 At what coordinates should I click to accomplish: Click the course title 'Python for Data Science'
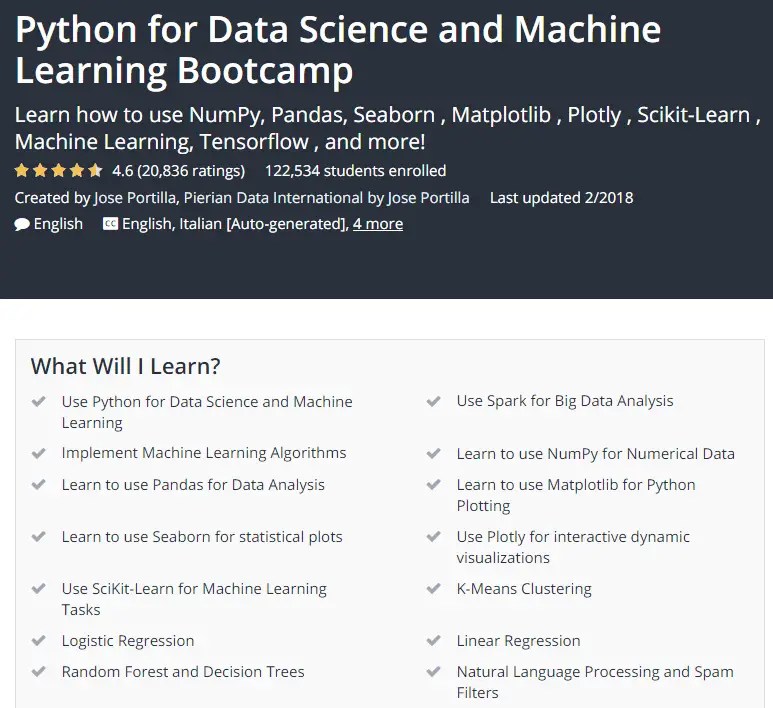click(338, 50)
